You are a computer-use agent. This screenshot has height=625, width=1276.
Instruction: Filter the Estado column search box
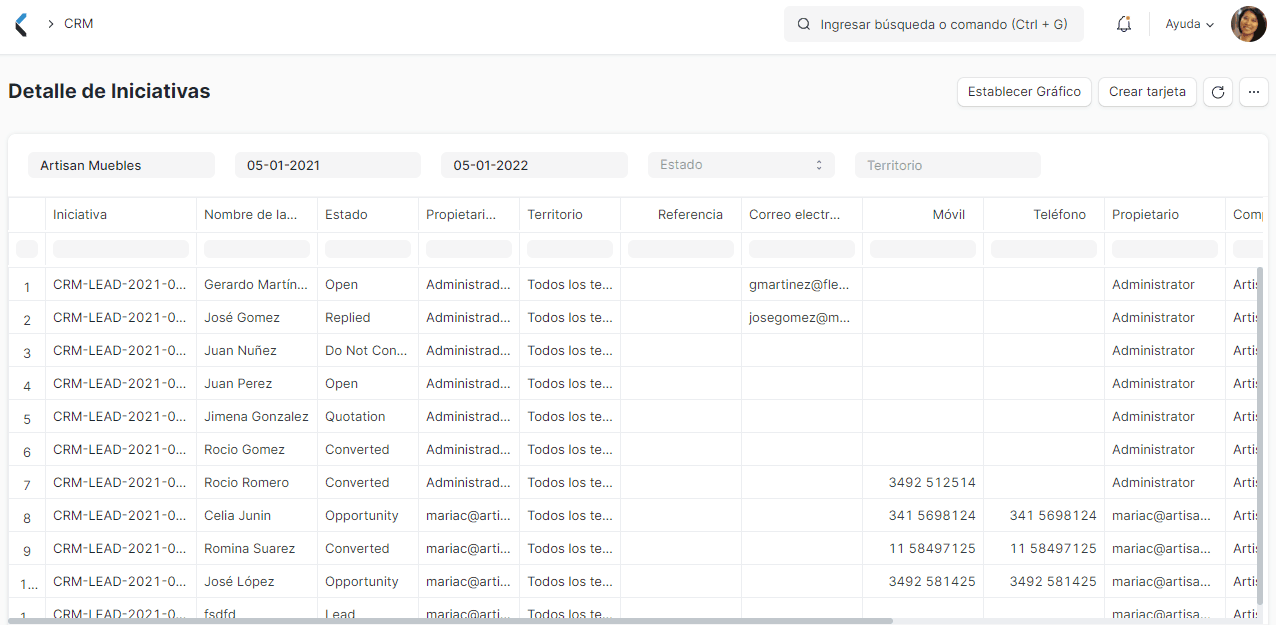click(x=368, y=249)
